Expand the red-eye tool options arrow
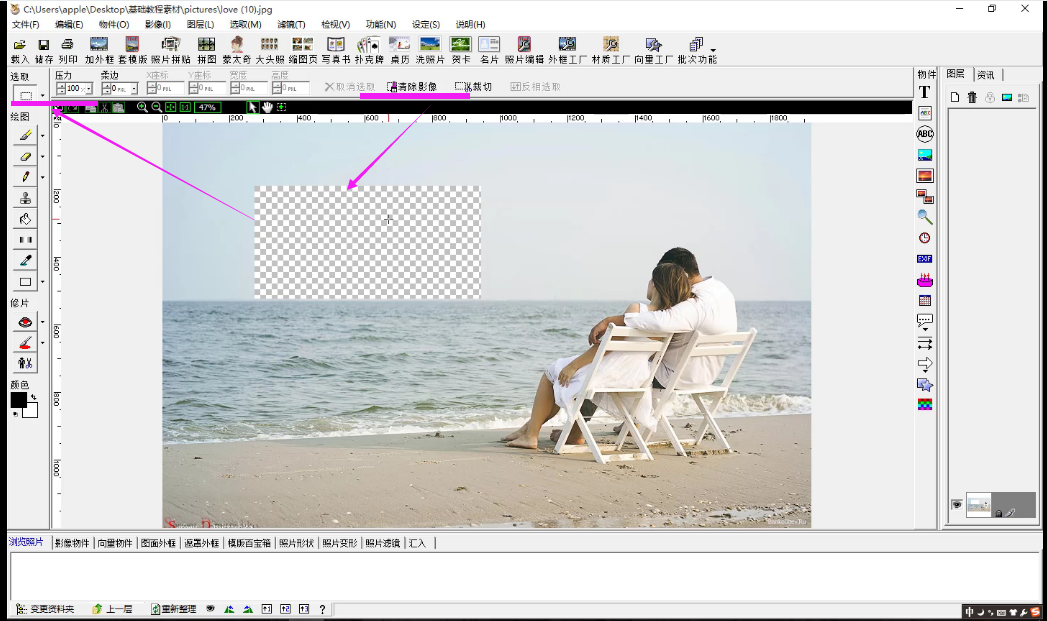The height and width of the screenshot is (621, 1047). point(43,322)
